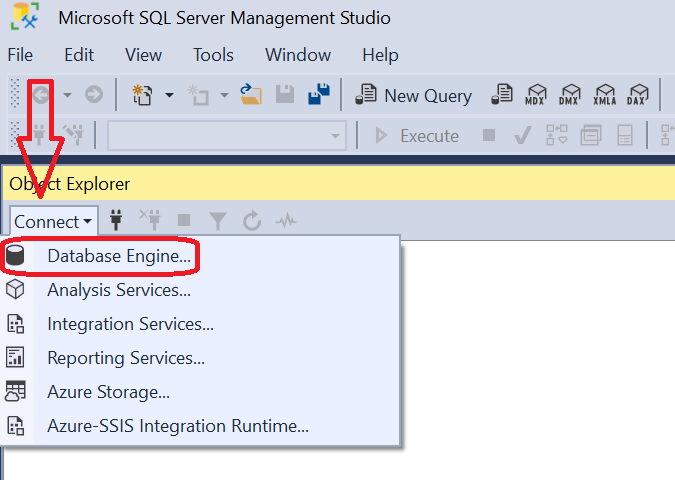Select Azure Storage... from Connect menu
Image resolution: width=675 pixels, height=480 pixels.
[x=200, y=392]
